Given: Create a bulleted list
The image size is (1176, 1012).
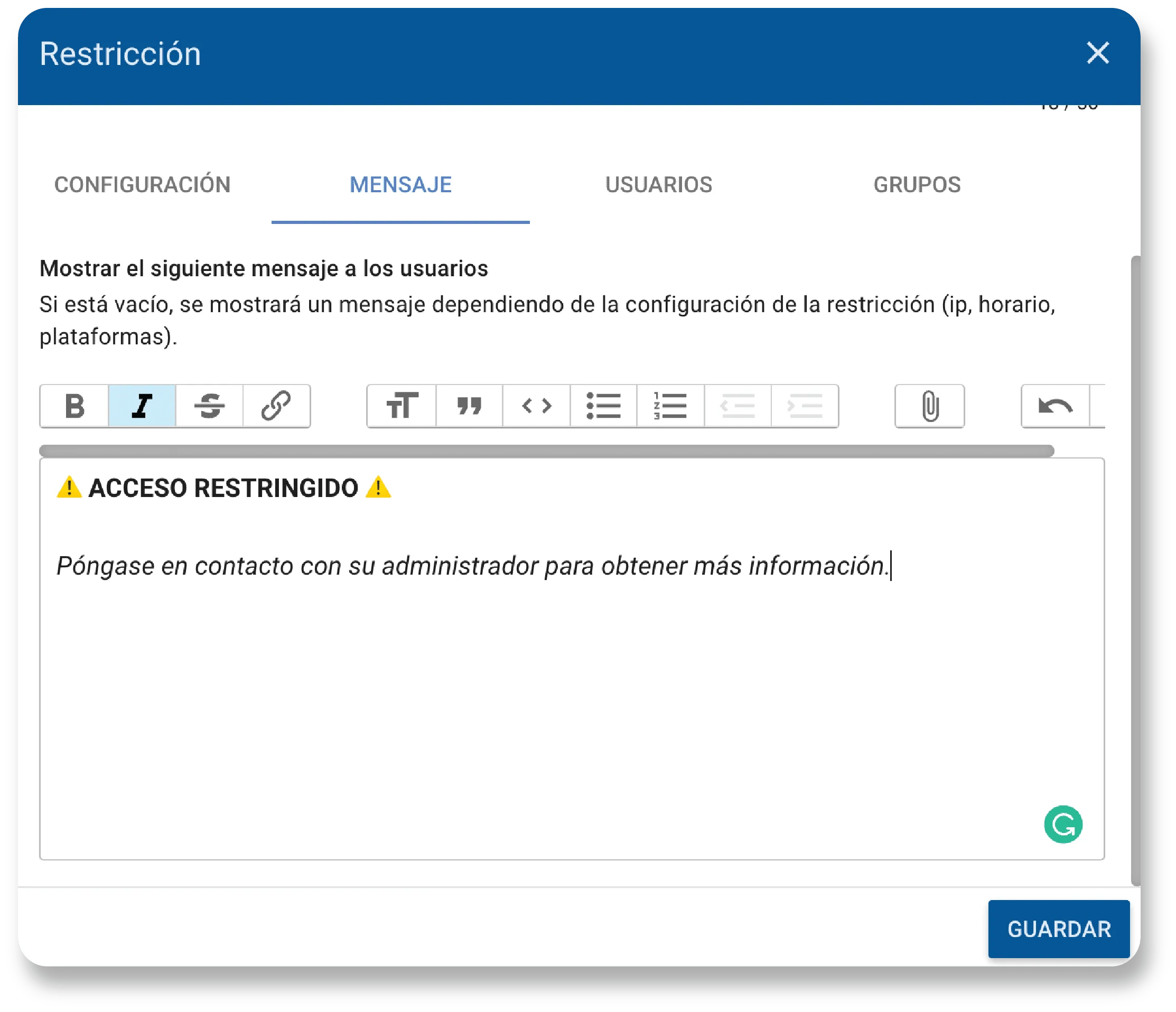Looking at the screenshot, I should [x=603, y=406].
